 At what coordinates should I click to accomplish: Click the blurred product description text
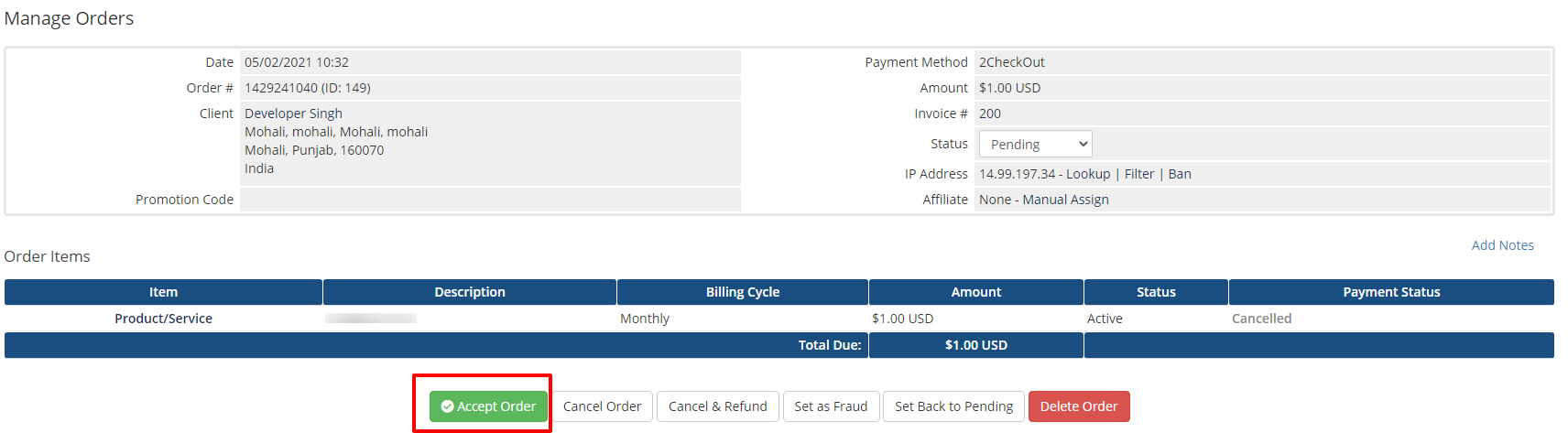[371, 319]
